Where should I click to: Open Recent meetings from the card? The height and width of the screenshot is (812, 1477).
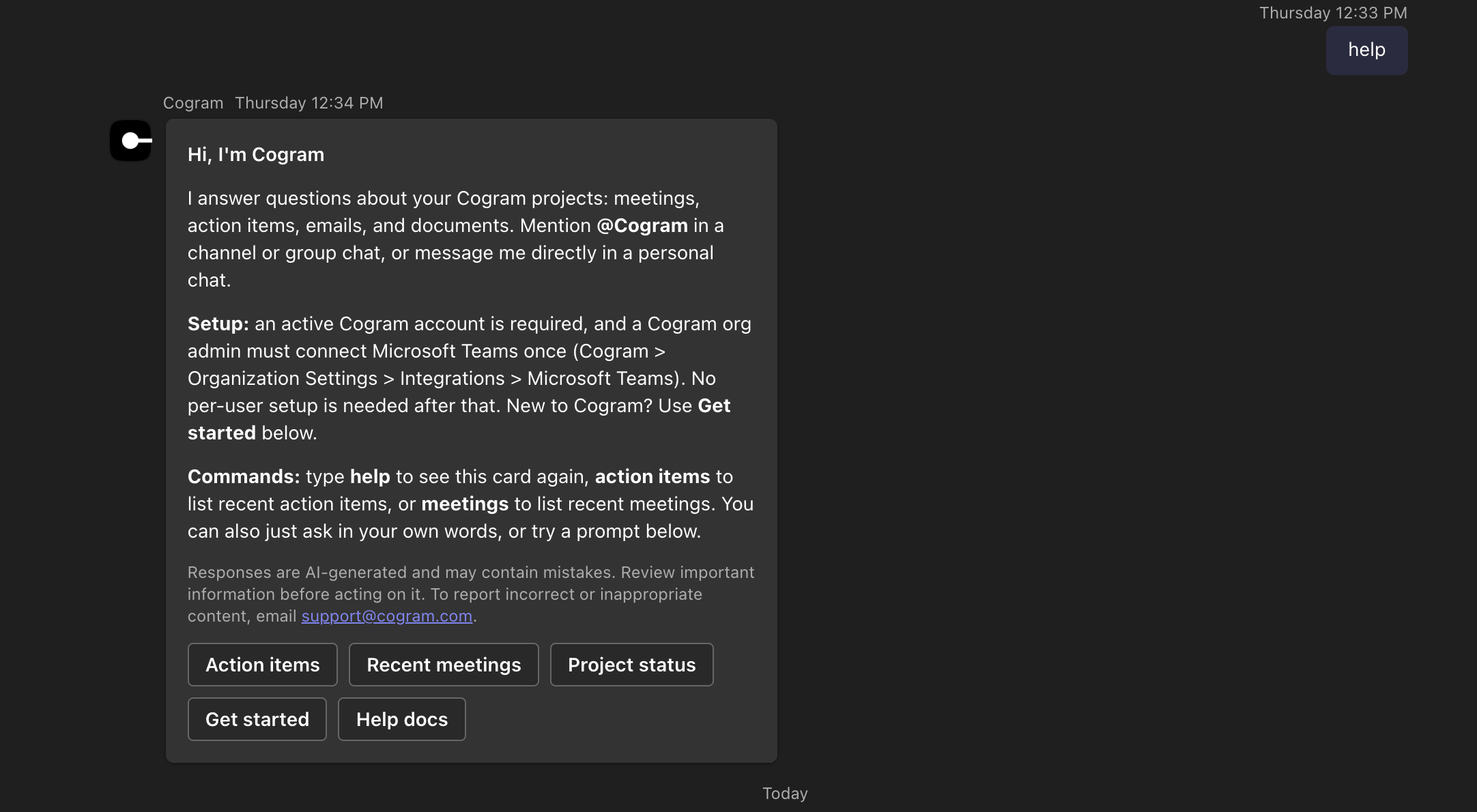[444, 665]
